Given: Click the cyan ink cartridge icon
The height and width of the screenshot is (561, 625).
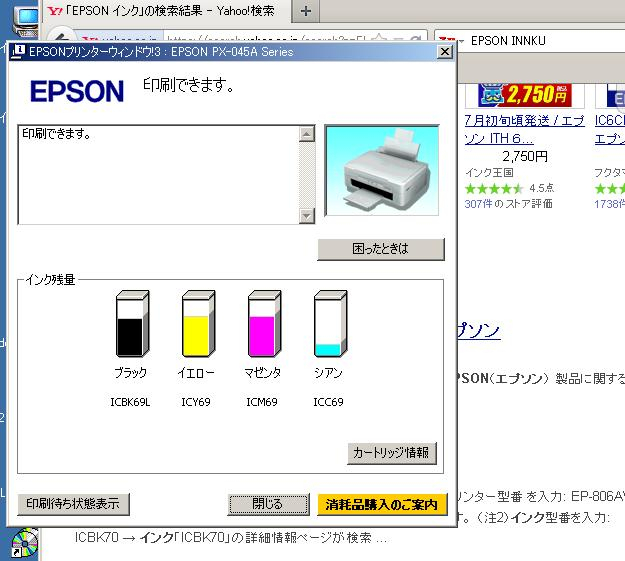Looking at the screenshot, I should point(328,324).
